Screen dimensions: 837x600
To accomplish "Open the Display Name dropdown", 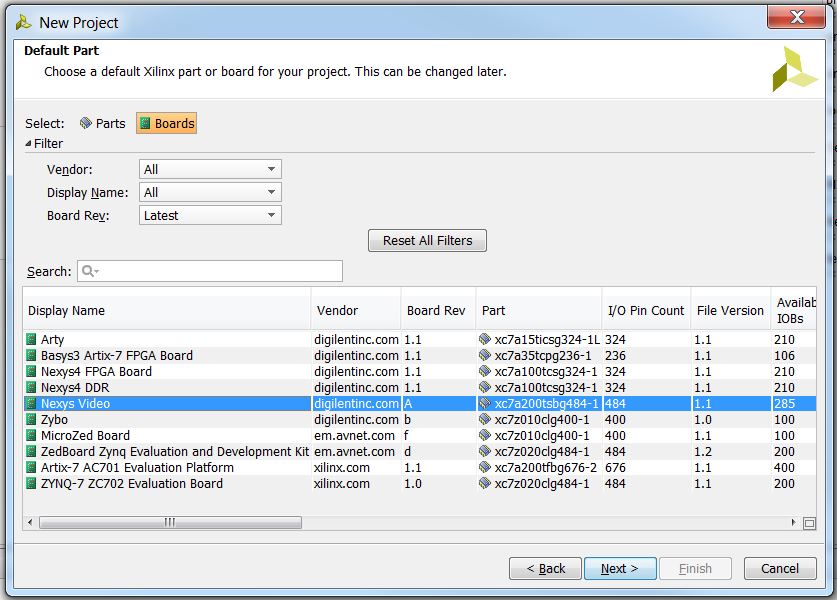I will click(210, 192).
